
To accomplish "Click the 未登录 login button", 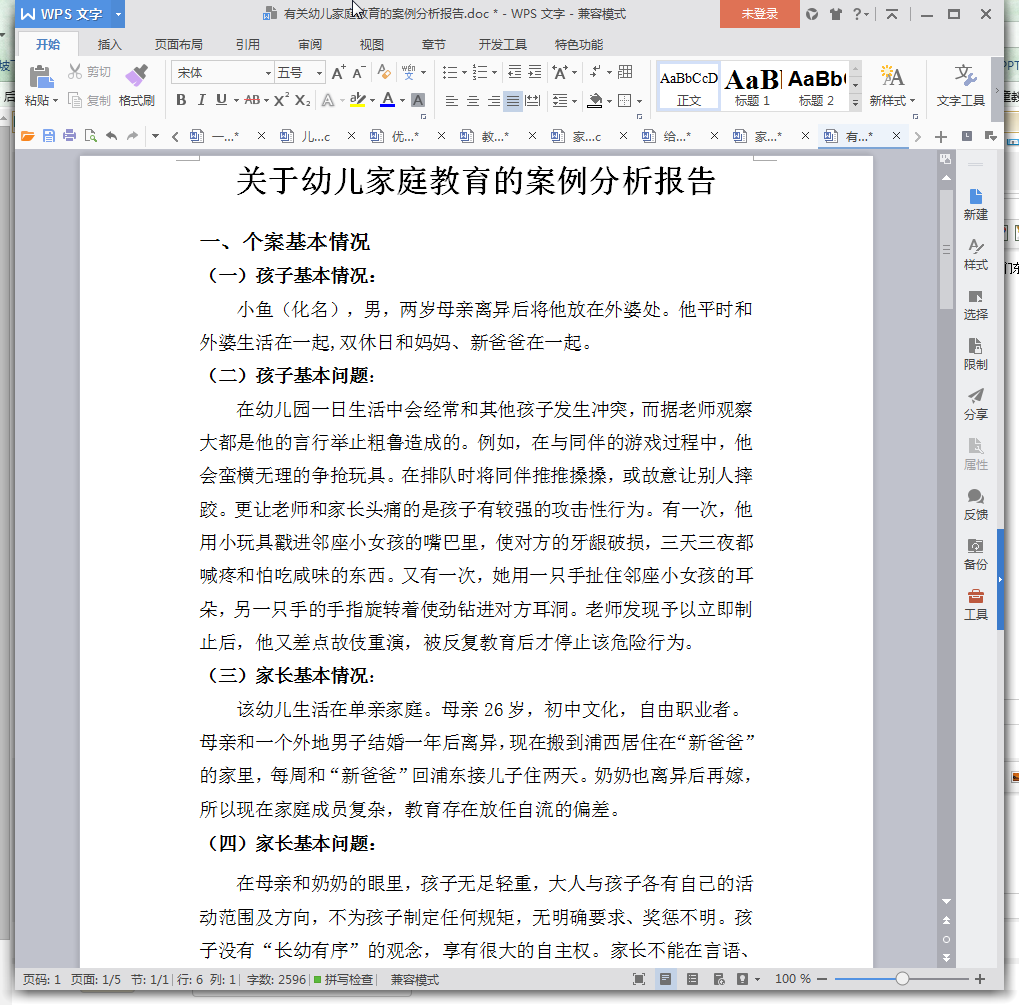I will coord(759,14).
